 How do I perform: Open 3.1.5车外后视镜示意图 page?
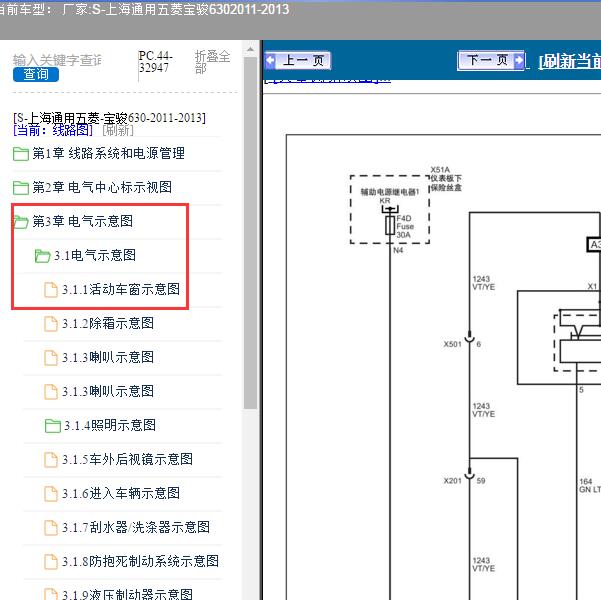point(127,459)
